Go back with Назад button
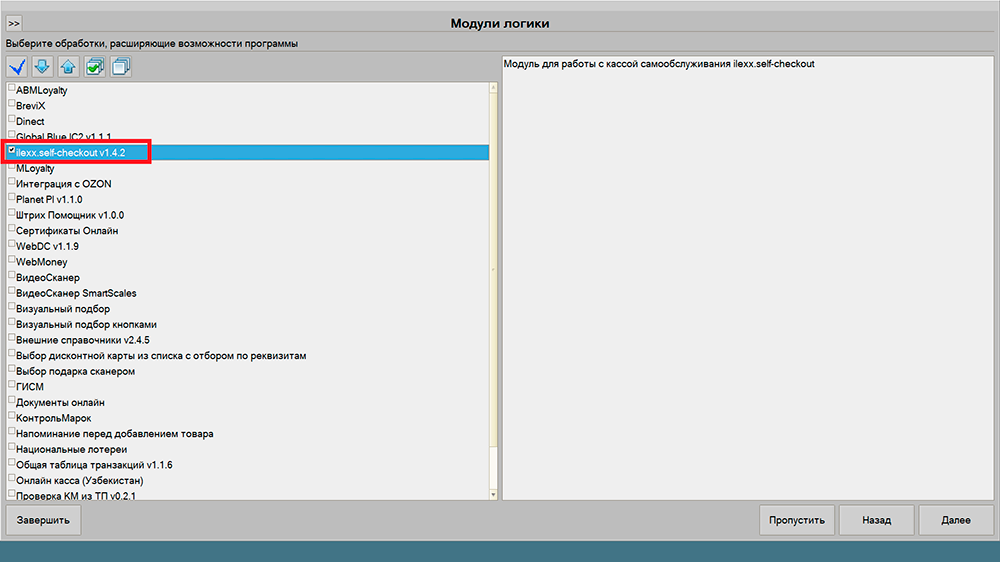This screenshot has width=1000, height=562. pyautogui.click(x=877, y=521)
